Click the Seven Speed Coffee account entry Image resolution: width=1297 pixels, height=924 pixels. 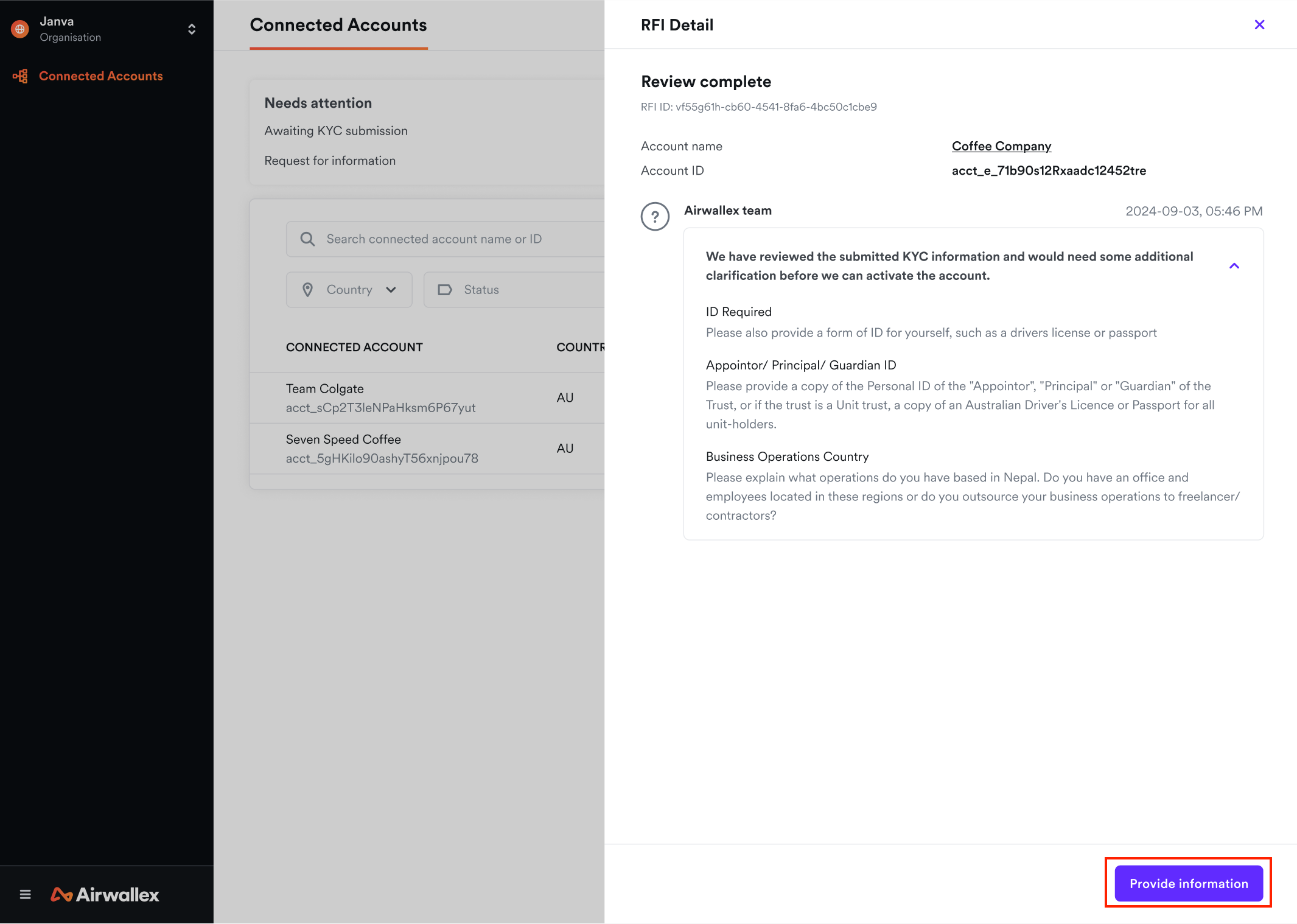381,448
